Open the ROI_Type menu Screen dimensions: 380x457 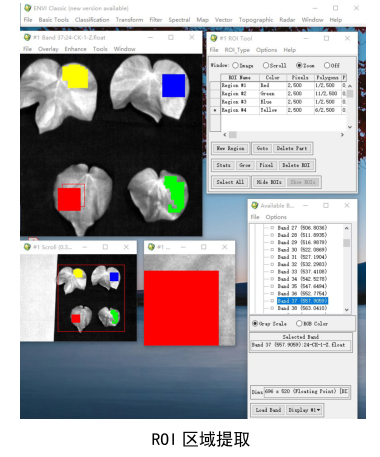237,50
